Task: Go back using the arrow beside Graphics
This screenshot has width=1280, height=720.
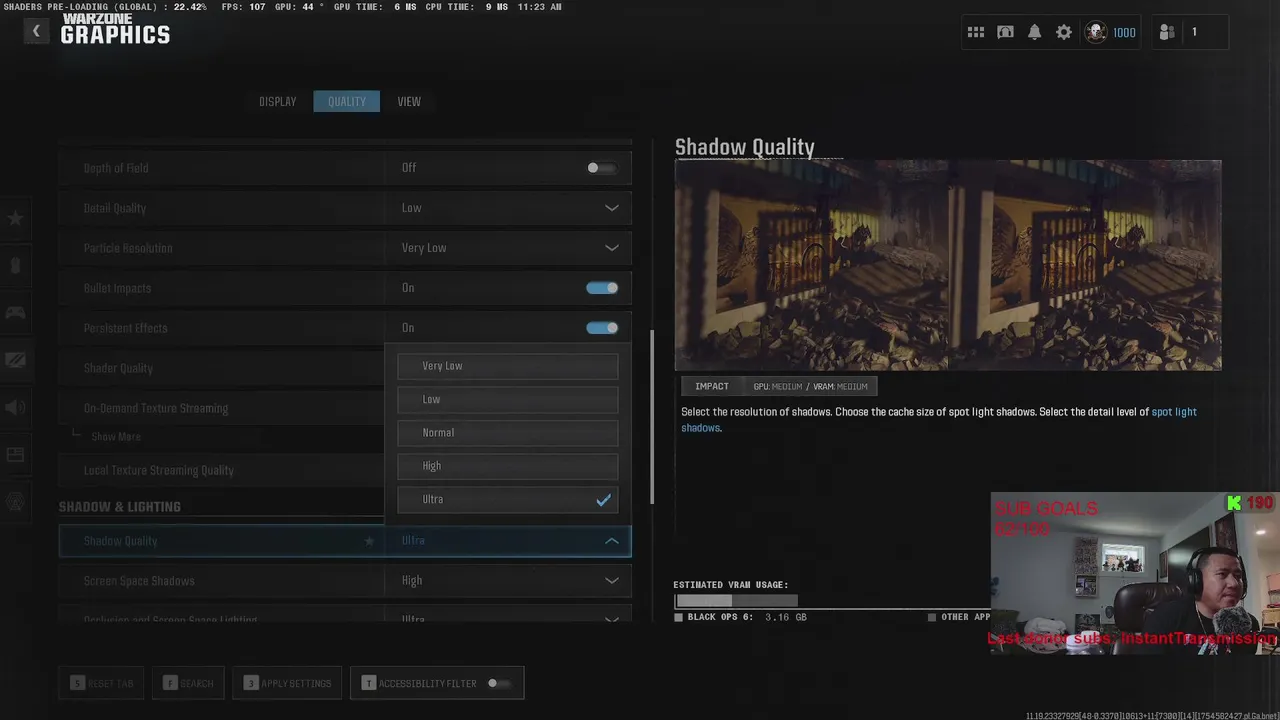Action: click(x=36, y=31)
